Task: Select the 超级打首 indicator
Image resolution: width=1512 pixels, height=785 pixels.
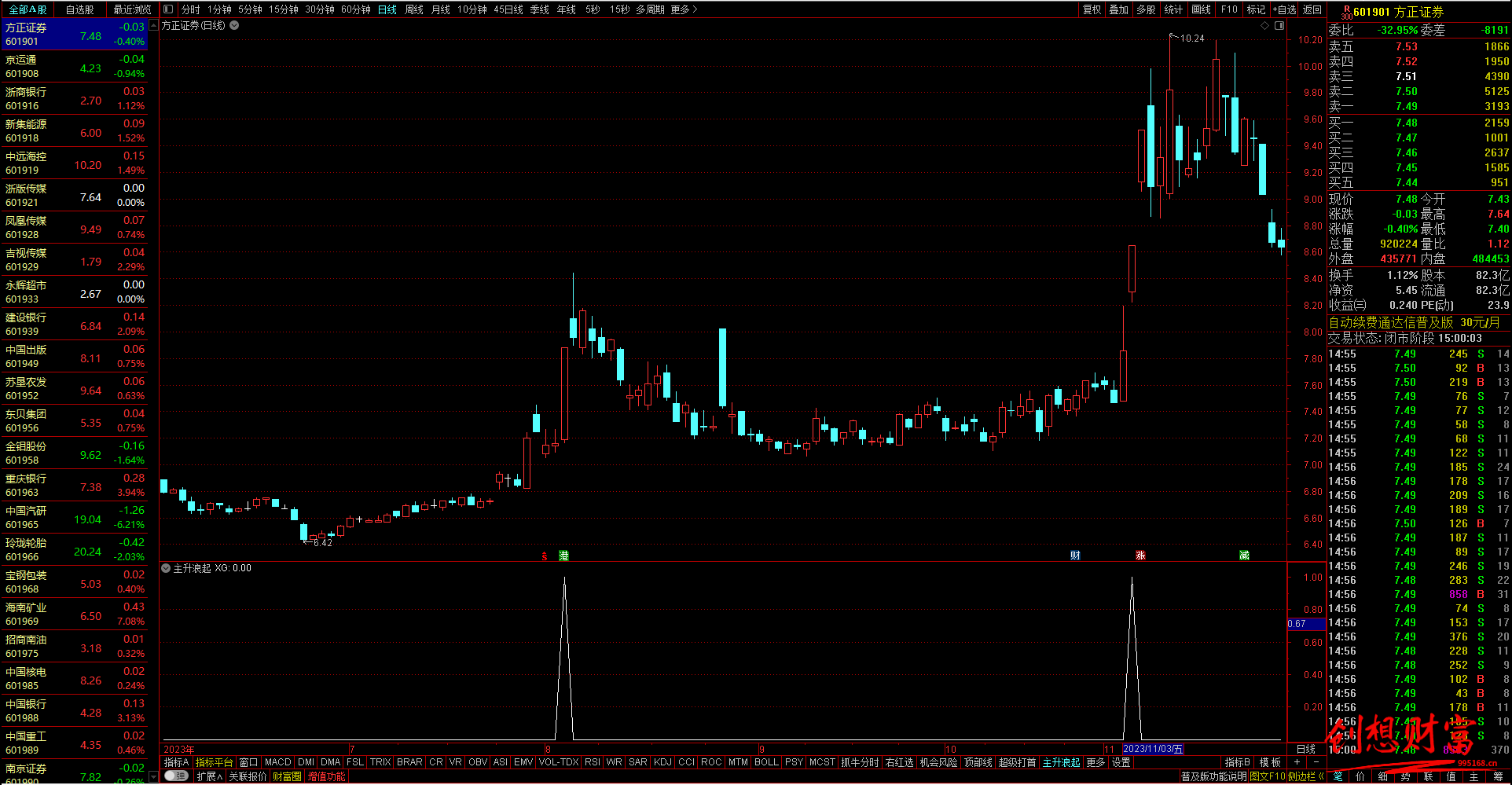Action: pos(1017,762)
